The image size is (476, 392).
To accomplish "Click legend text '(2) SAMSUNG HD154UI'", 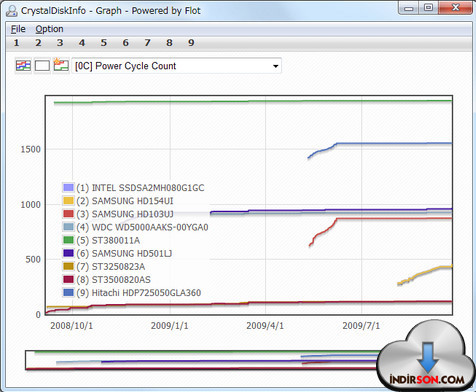I will coord(125,201).
